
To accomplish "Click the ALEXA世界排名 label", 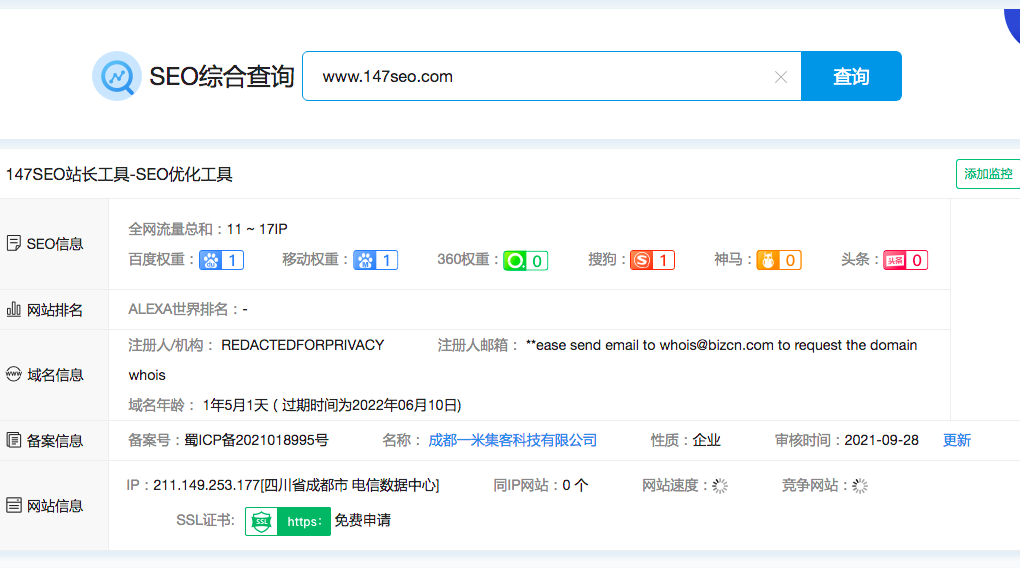I will pos(178,309).
